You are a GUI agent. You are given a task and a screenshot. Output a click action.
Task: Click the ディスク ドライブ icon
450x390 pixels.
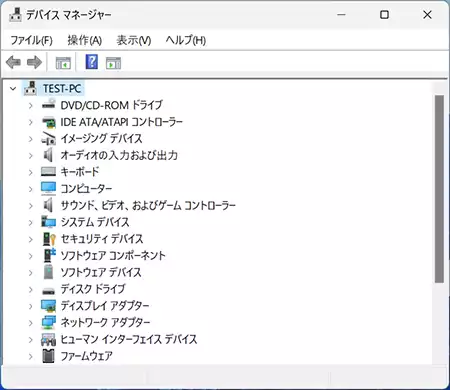coord(49,291)
